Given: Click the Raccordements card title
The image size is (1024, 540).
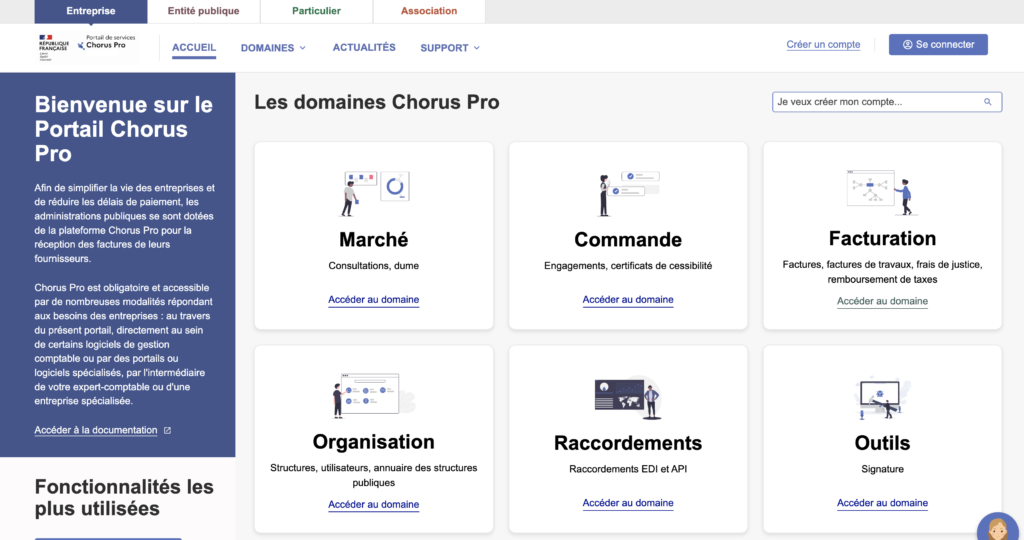Looking at the screenshot, I should click(628, 443).
